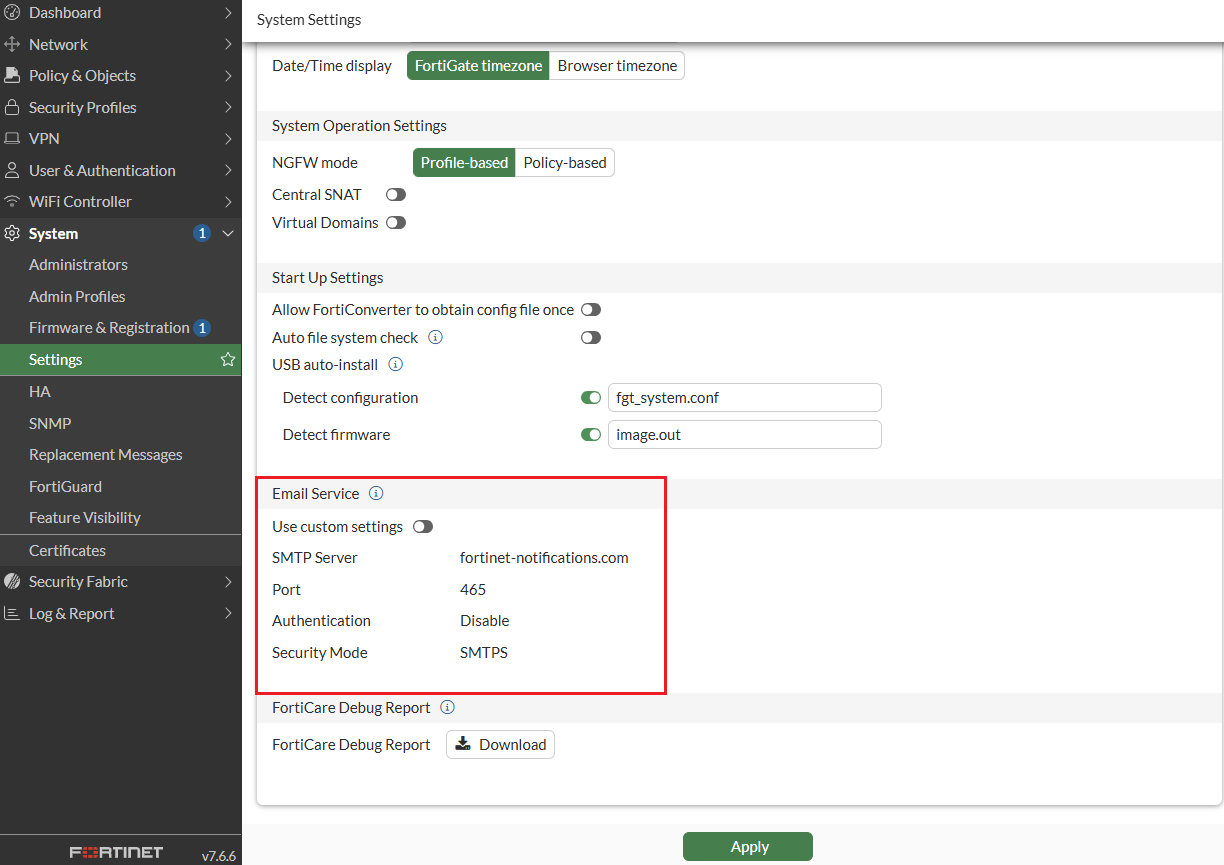Click the Policy & Objects icon
1224x865 pixels.
tap(12, 75)
